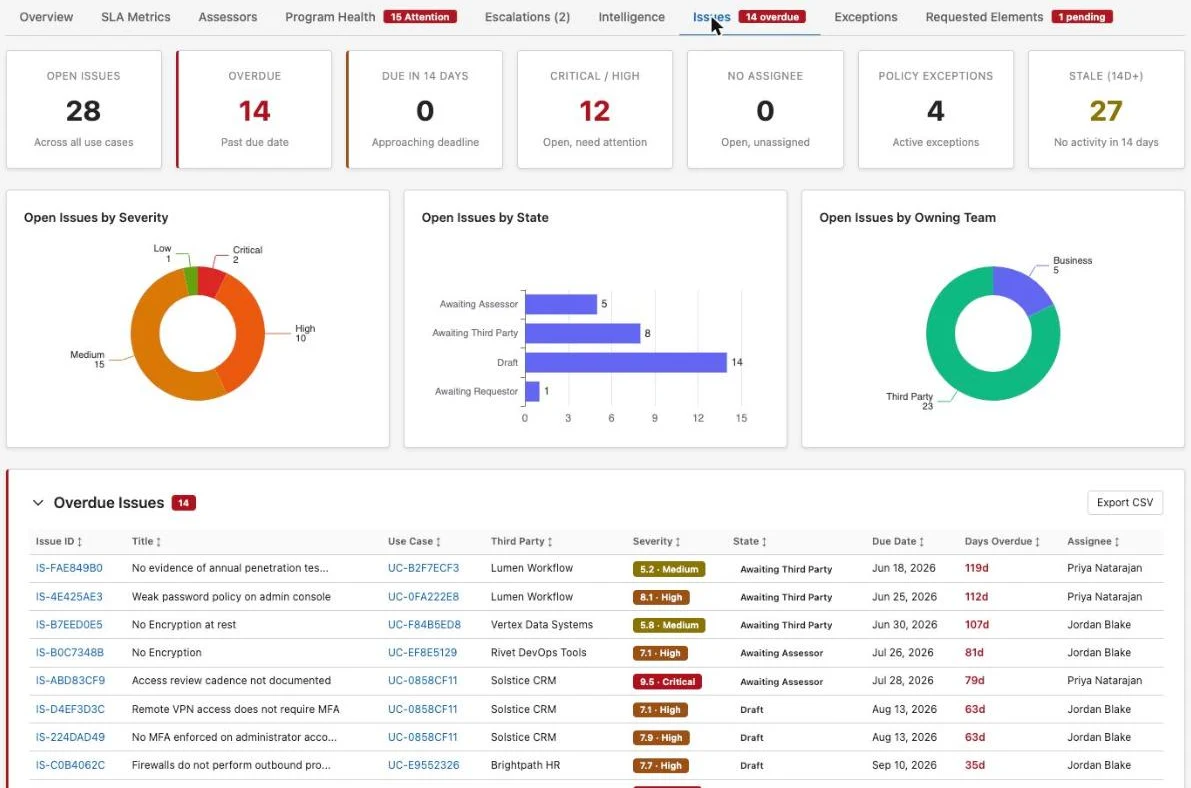
Task: Click the Critical / High 12 card
Action: (595, 109)
